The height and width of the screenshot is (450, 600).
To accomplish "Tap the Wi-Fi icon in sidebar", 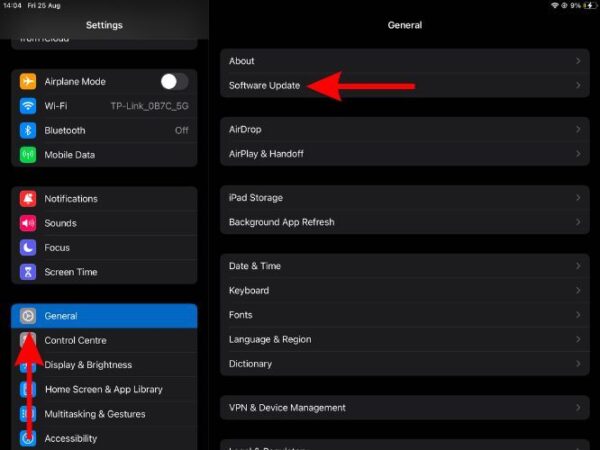I will tap(28, 106).
